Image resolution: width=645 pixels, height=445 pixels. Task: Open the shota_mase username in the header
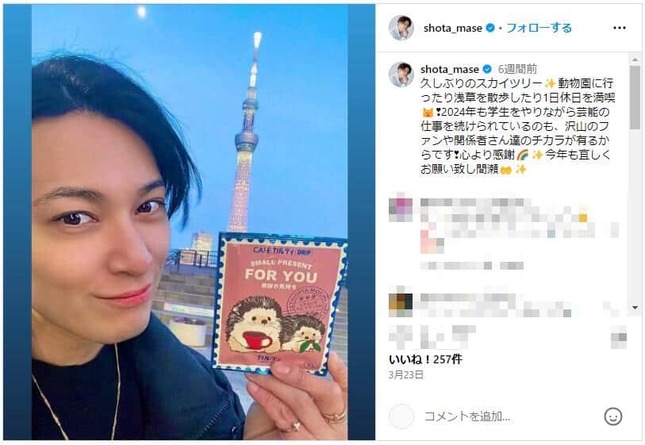452,28
